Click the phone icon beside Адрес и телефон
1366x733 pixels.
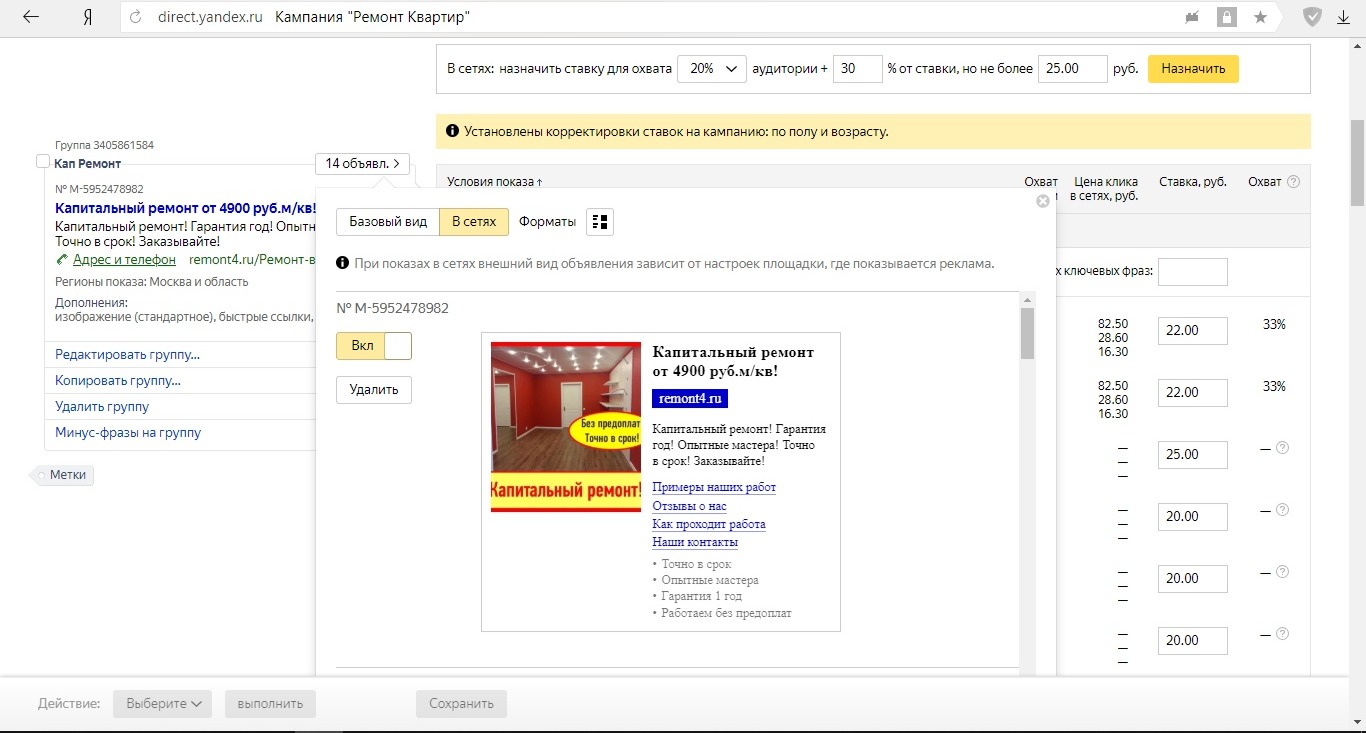coord(62,260)
